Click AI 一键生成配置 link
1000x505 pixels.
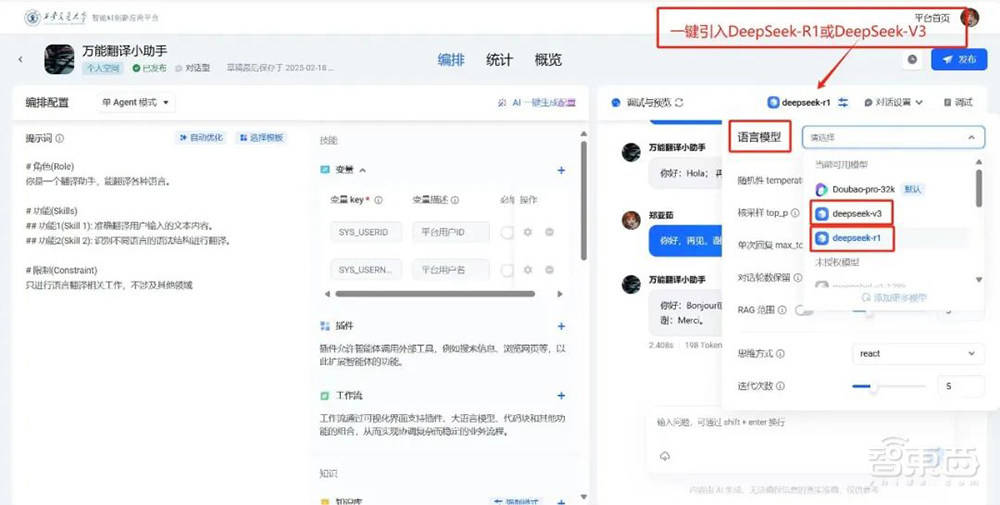tap(537, 102)
